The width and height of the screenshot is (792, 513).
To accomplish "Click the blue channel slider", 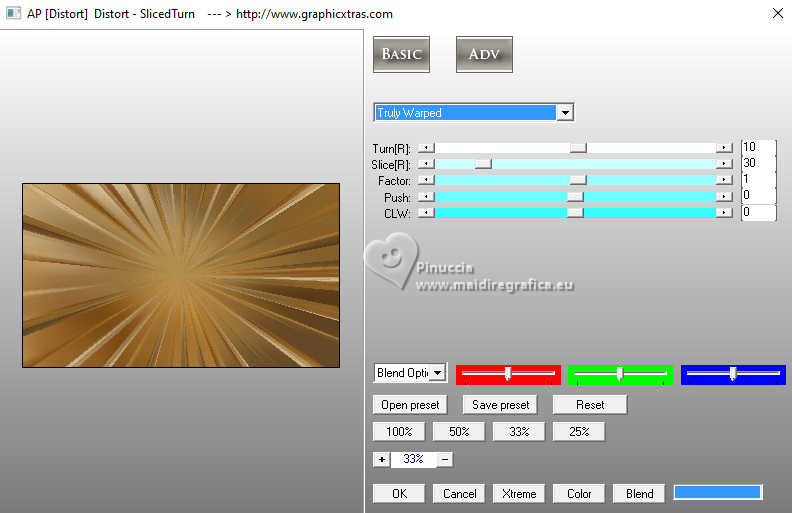I will (x=733, y=375).
